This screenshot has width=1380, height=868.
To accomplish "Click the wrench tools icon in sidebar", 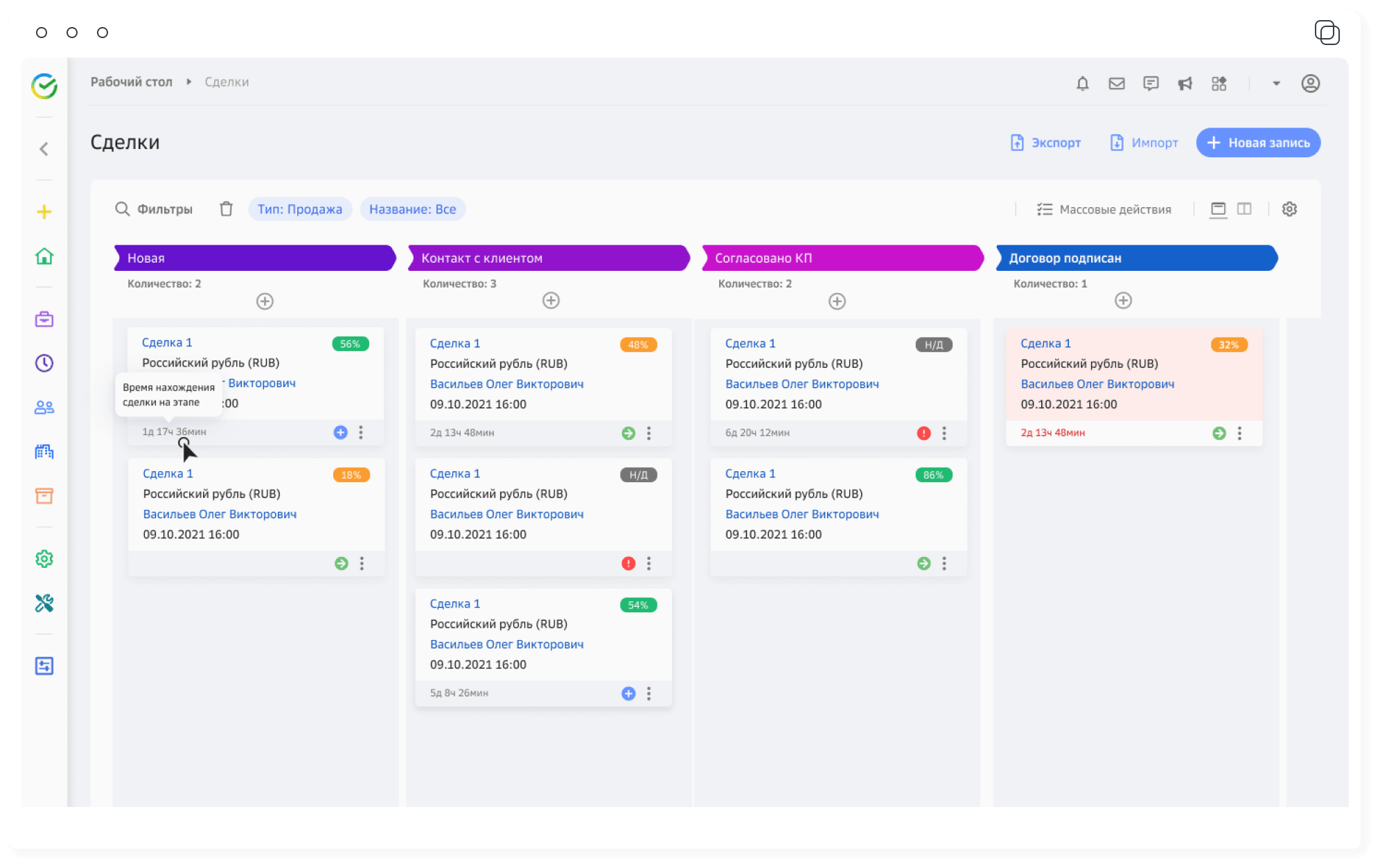I will pos(44,603).
